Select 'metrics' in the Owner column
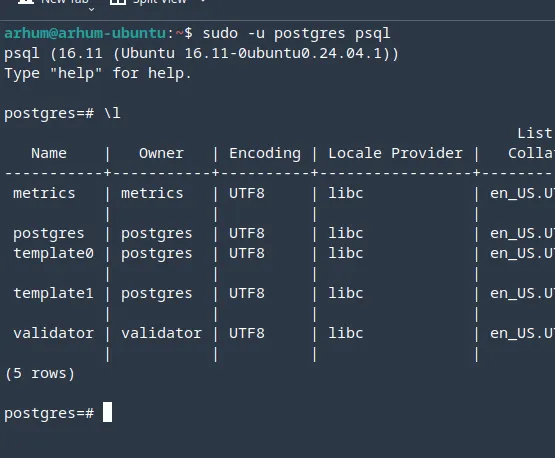 point(152,194)
